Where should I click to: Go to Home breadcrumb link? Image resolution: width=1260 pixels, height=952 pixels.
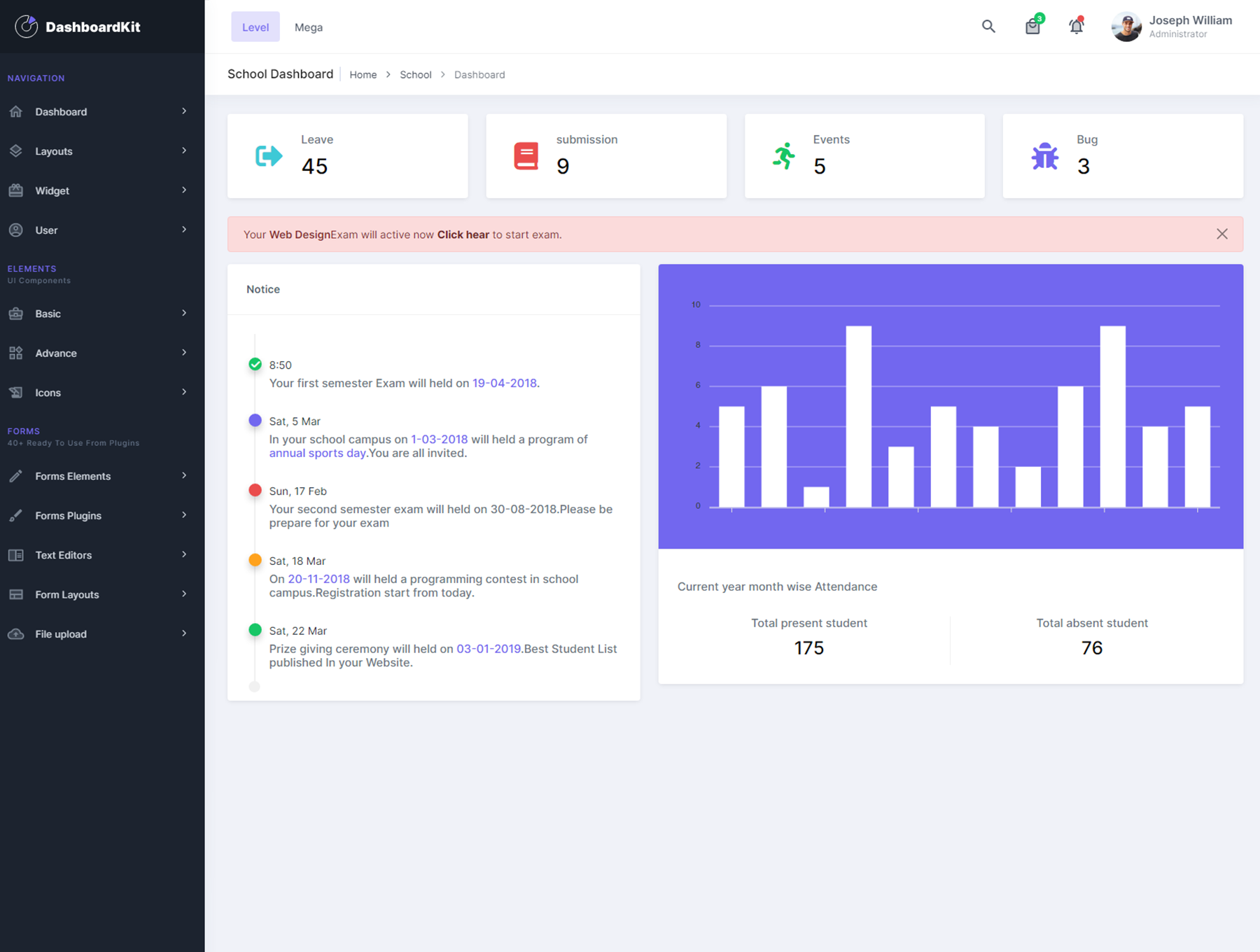coord(363,75)
